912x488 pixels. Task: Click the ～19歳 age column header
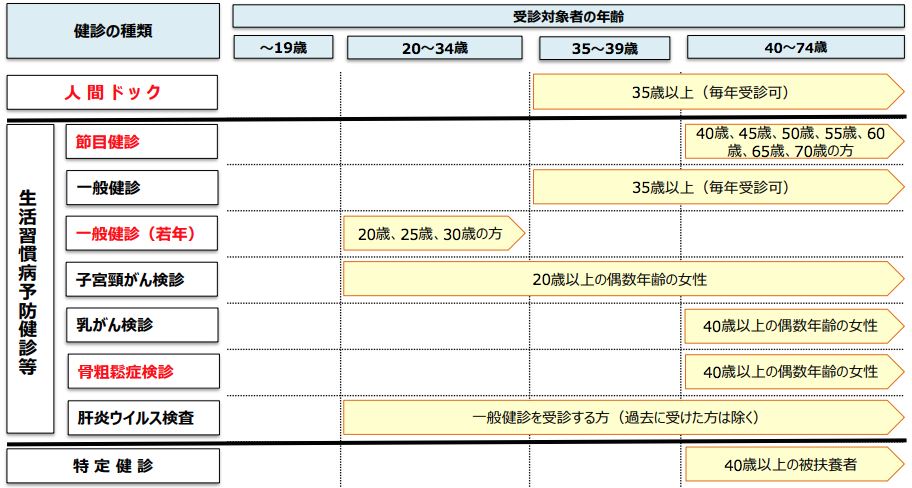[x=284, y=47]
